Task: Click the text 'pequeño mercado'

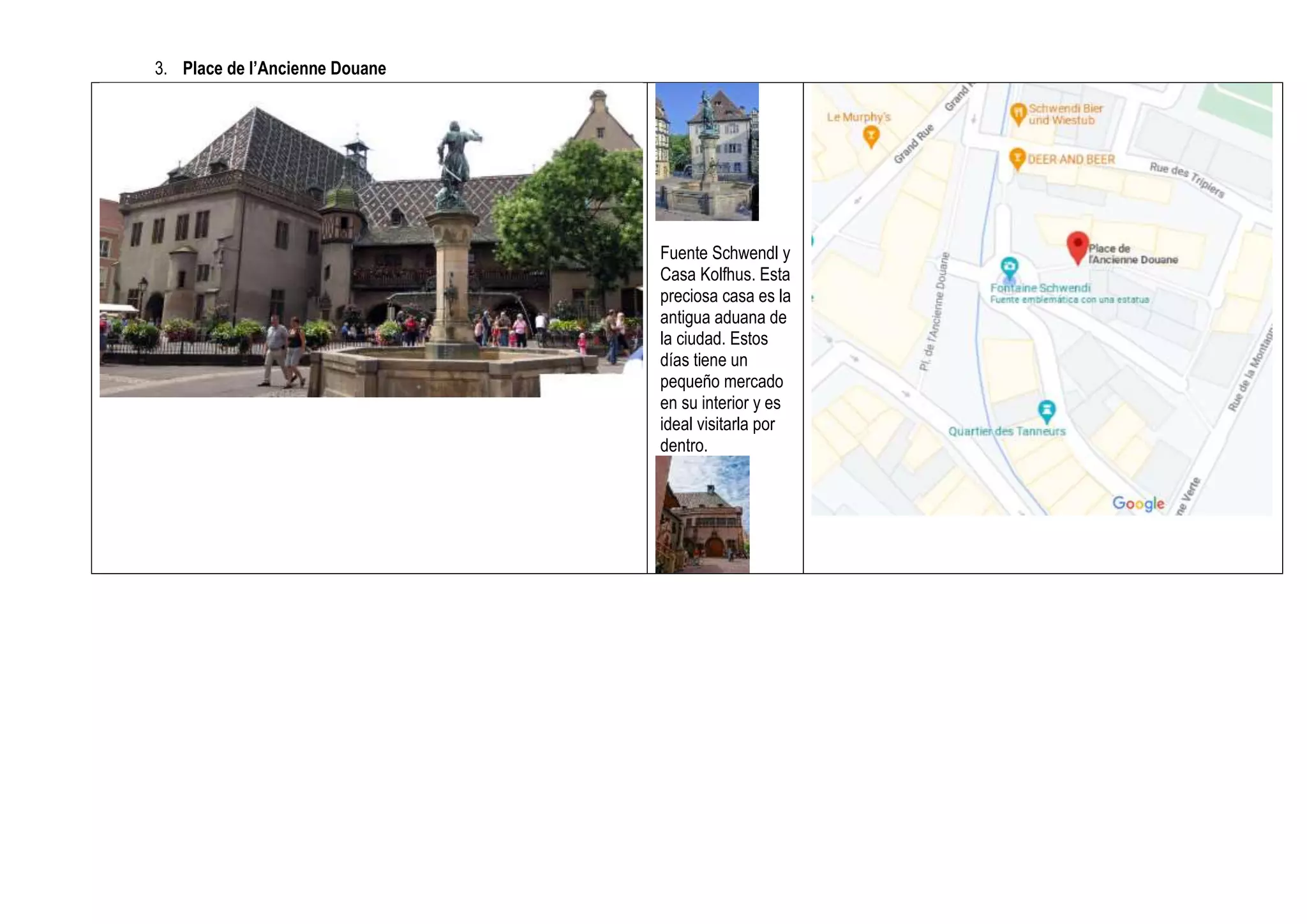Action: click(x=721, y=382)
